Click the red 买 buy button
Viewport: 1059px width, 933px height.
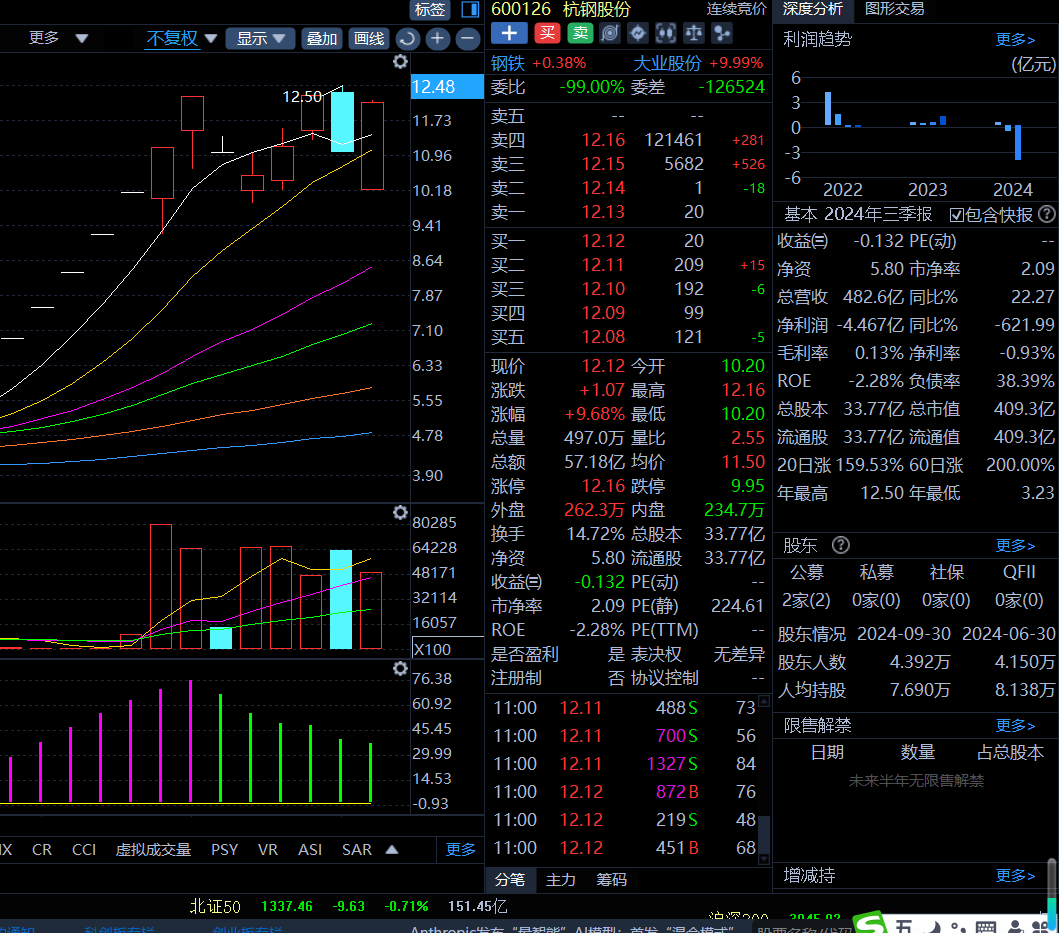[547, 33]
